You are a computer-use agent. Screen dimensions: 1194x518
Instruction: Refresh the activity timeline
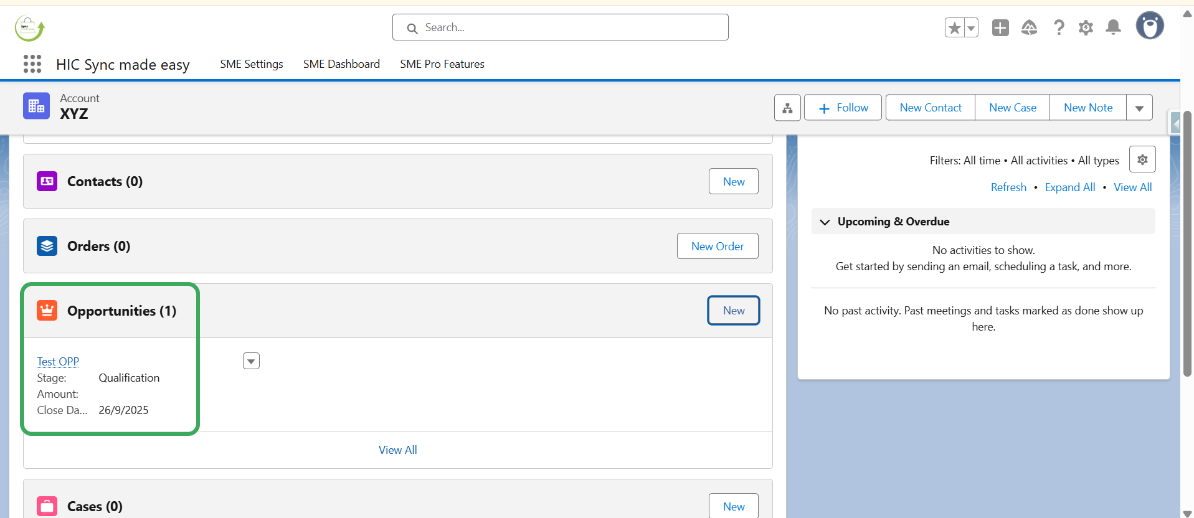pyautogui.click(x=1008, y=187)
